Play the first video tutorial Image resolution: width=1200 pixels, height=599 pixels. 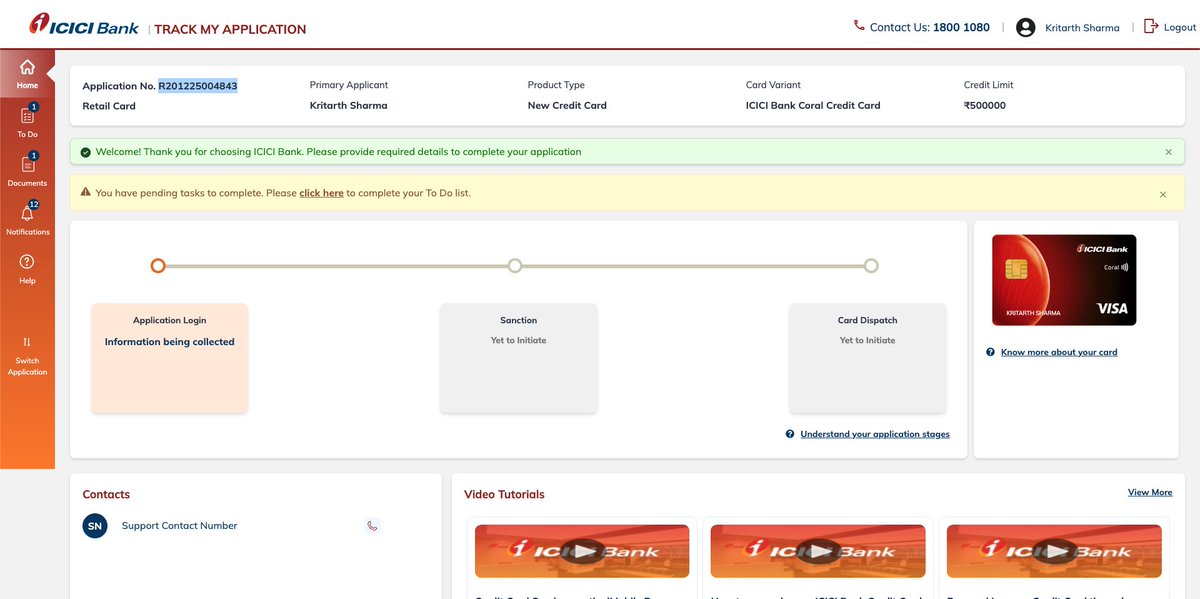click(582, 551)
